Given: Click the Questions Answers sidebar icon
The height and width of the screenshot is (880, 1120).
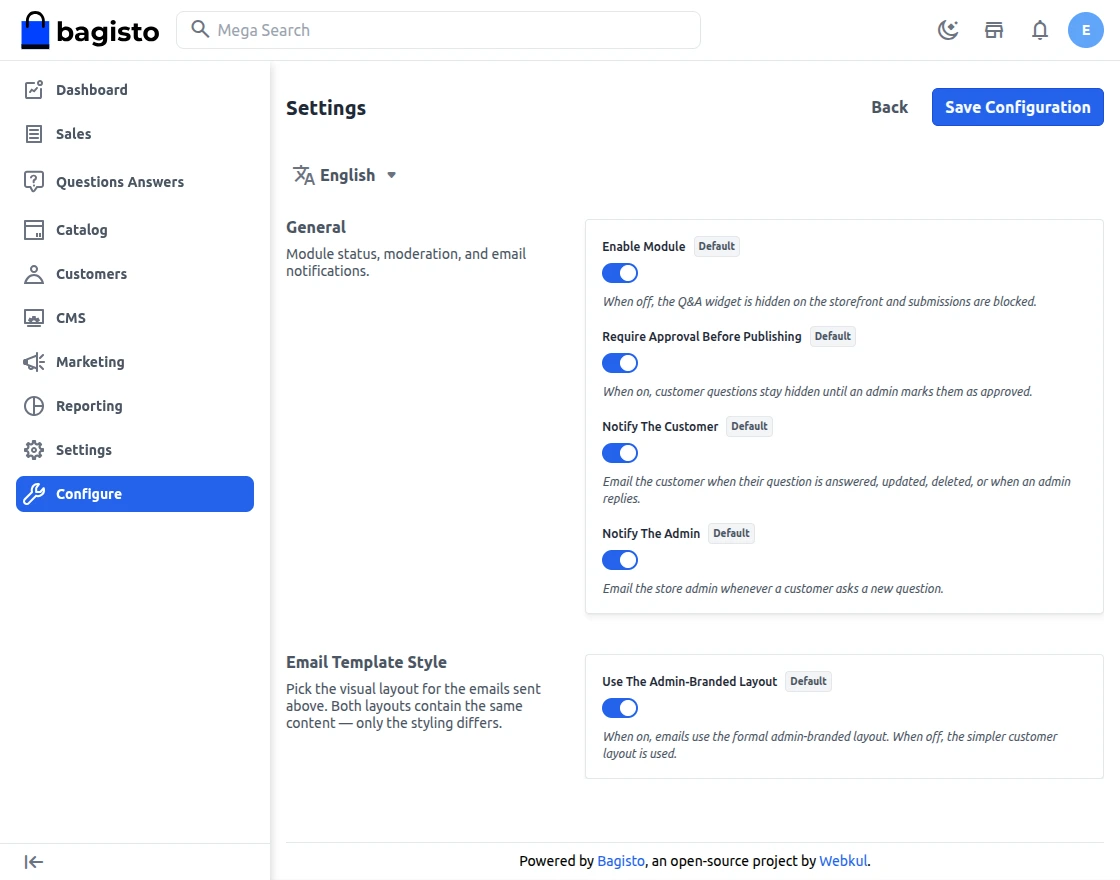Looking at the screenshot, I should (34, 181).
